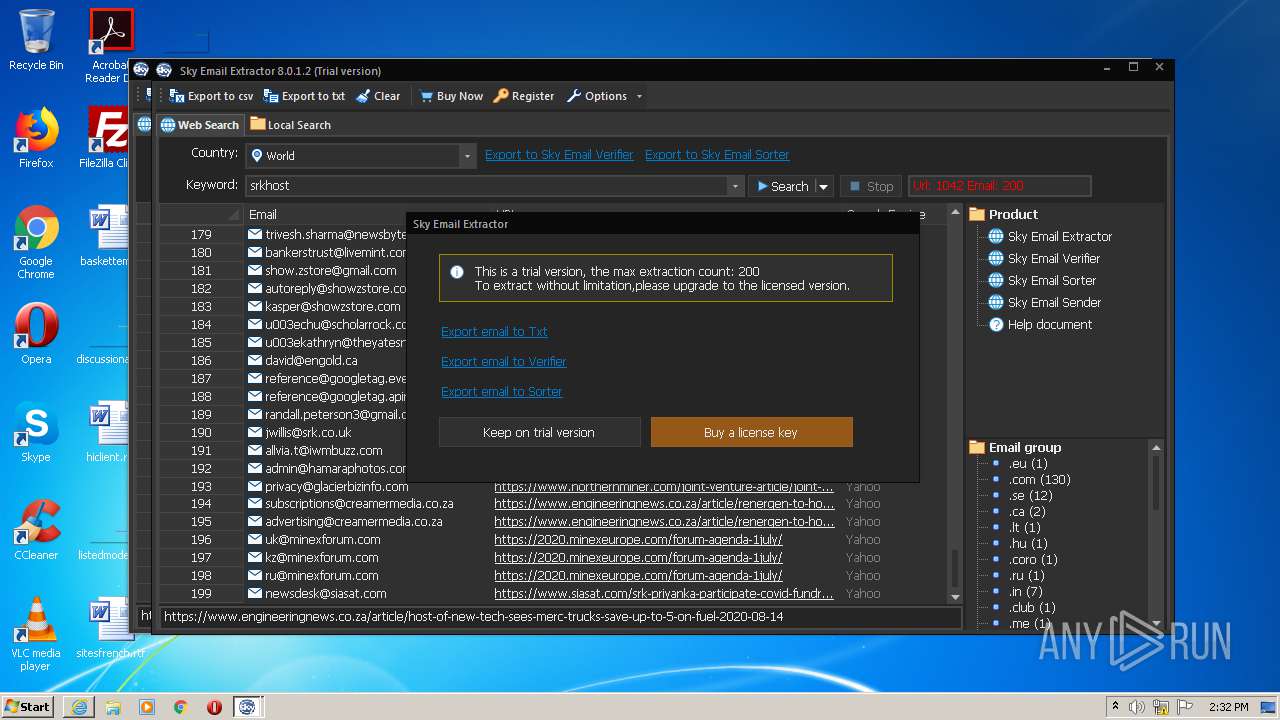Click the Email group panel scroll up arrow
Viewport: 1280px width, 720px height.
coord(1156,449)
